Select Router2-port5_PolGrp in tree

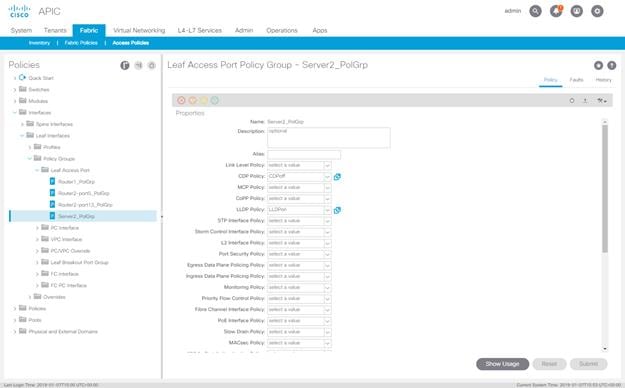[x=84, y=193]
